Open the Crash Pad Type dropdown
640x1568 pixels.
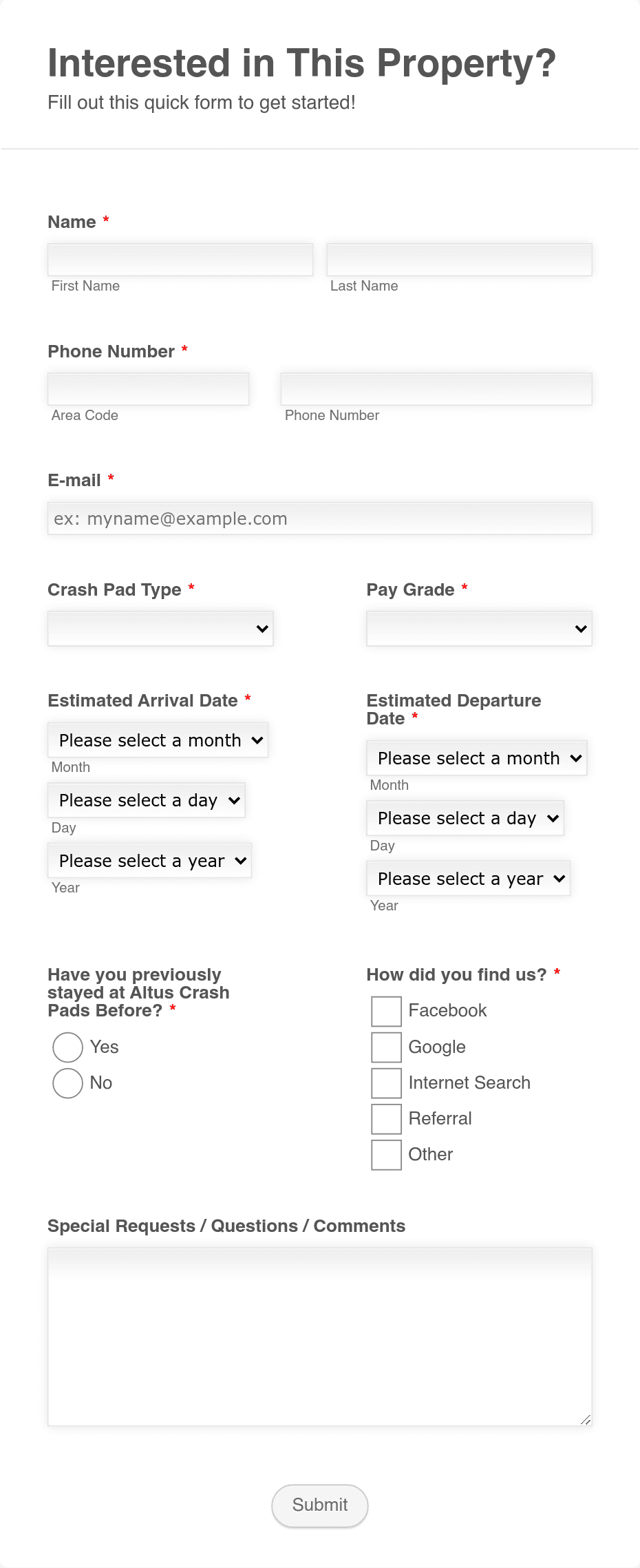160,629
